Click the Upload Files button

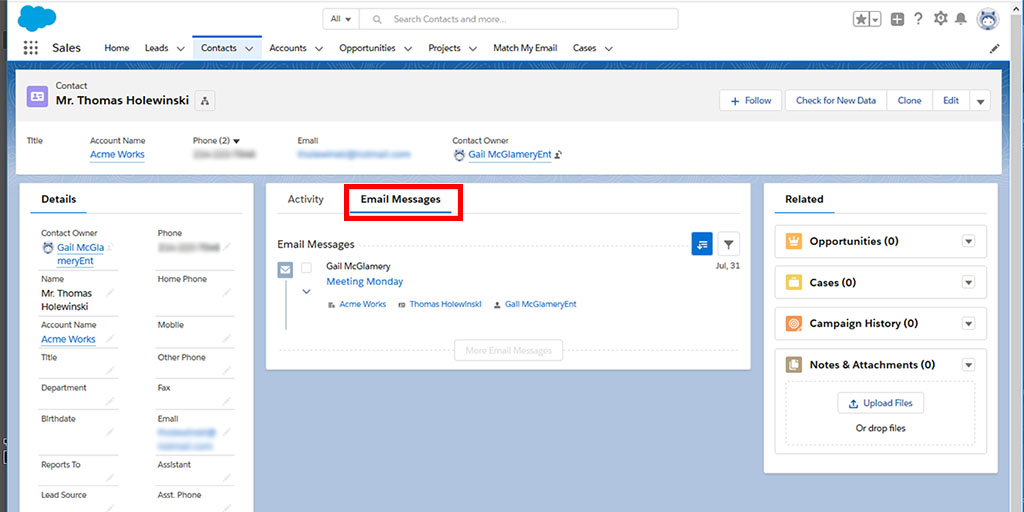(x=880, y=404)
